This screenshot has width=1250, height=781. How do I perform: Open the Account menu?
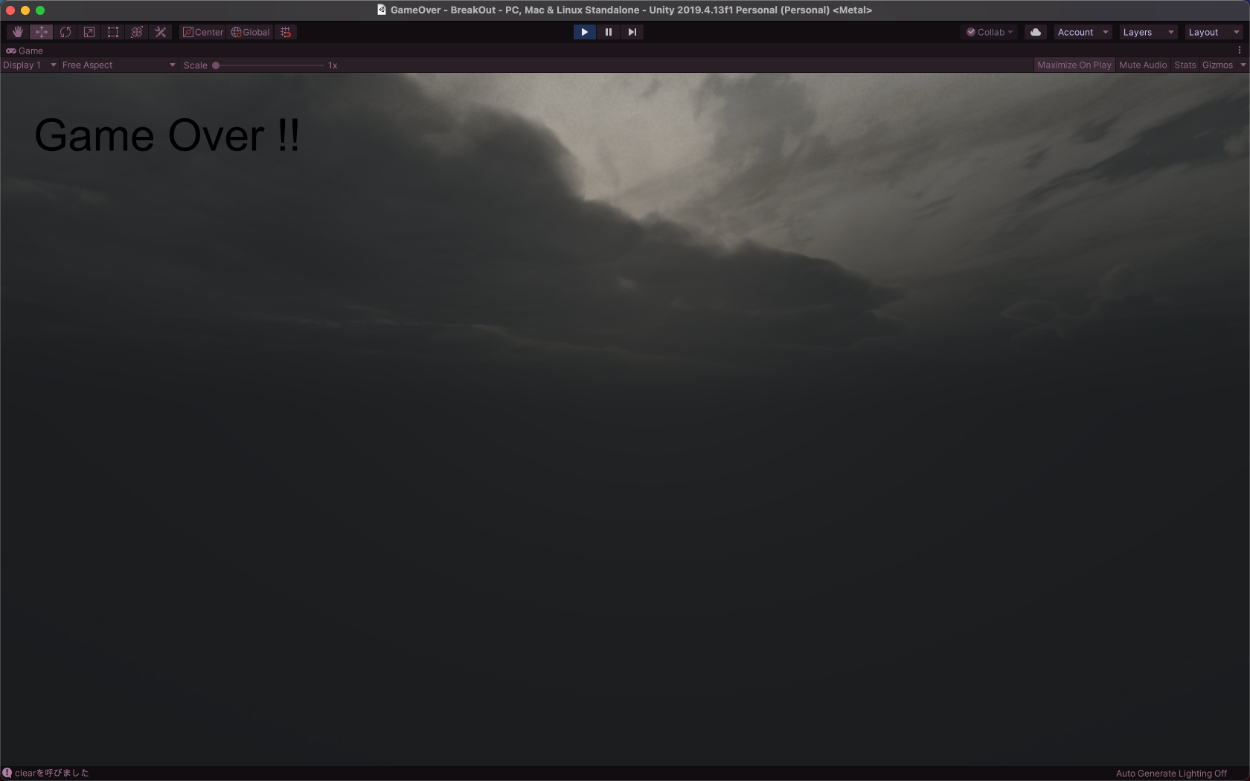(1083, 32)
